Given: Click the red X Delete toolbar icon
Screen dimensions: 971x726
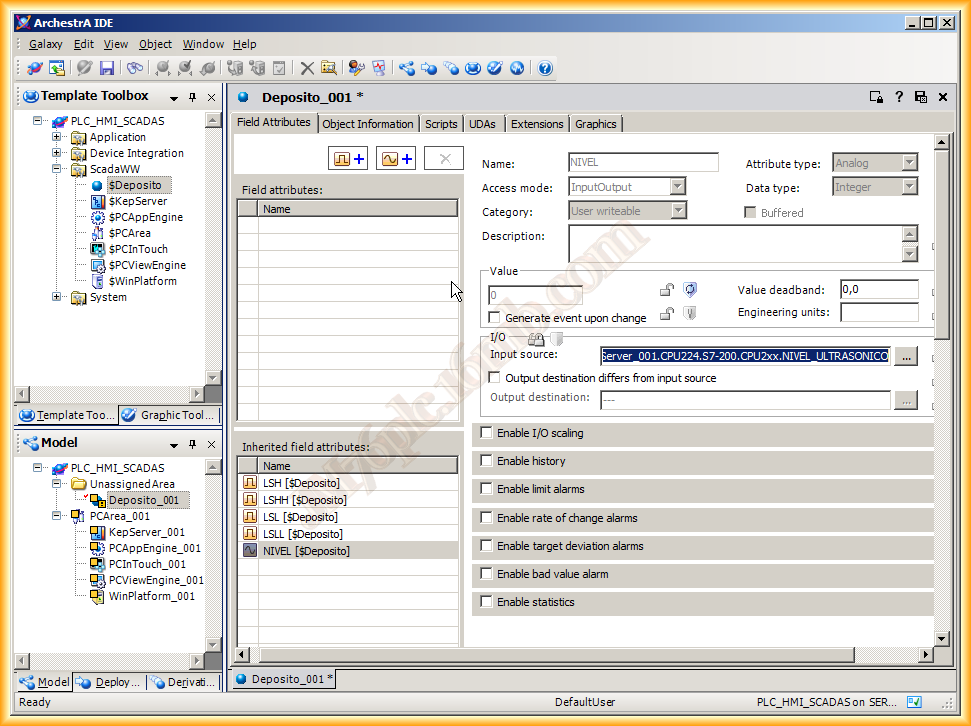Looking at the screenshot, I should point(307,68).
